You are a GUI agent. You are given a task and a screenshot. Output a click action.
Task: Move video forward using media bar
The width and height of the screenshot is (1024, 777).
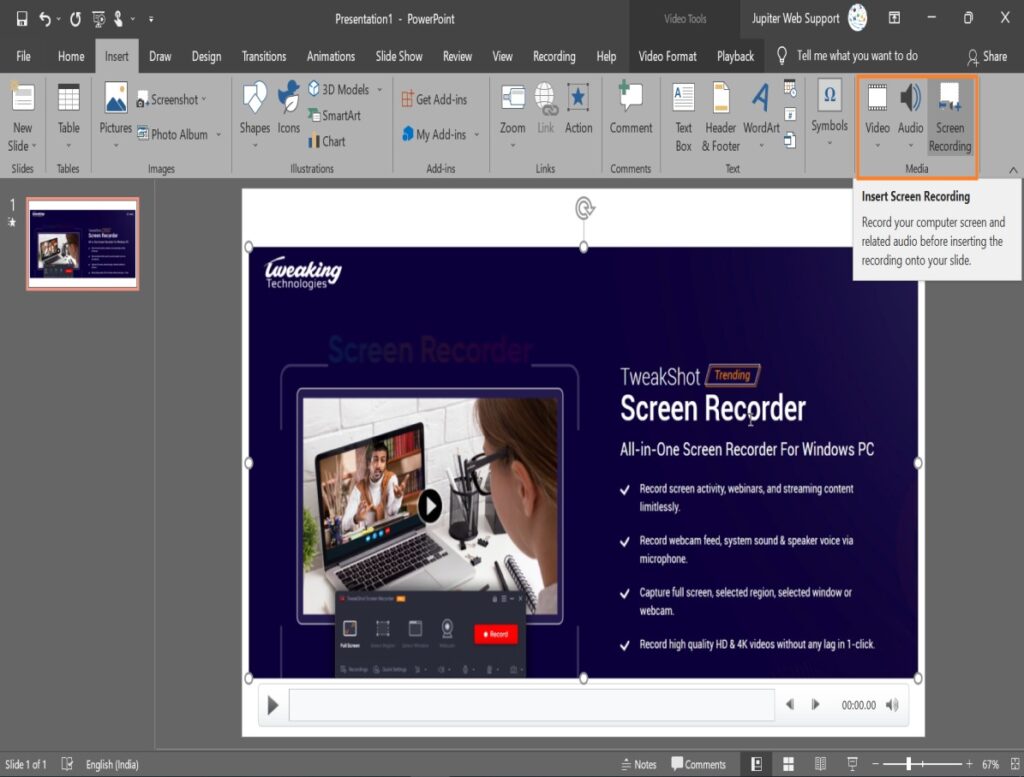point(815,705)
